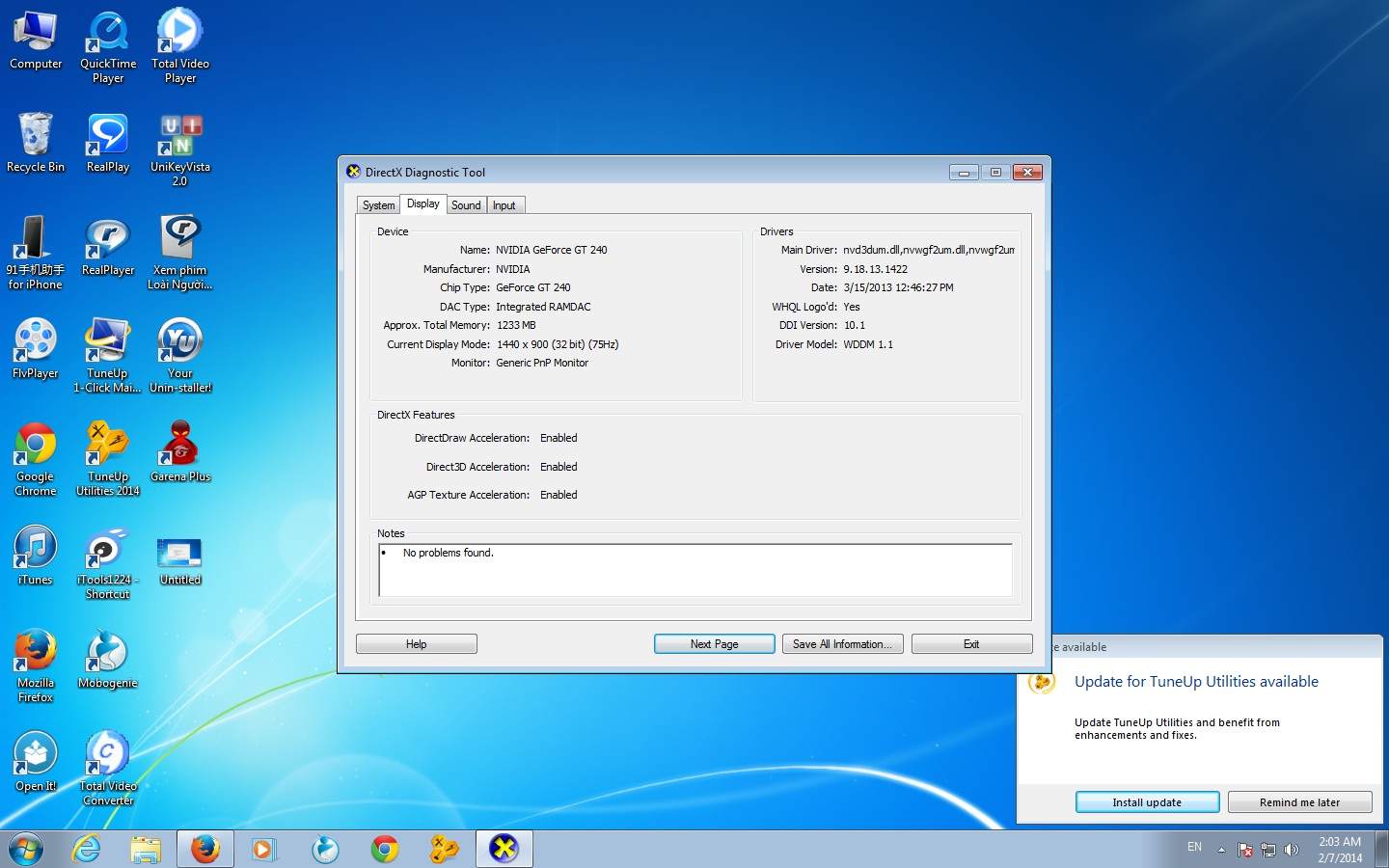Install the TuneUp Utilities update
The image size is (1389, 868).
click(x=1147, y=802)
